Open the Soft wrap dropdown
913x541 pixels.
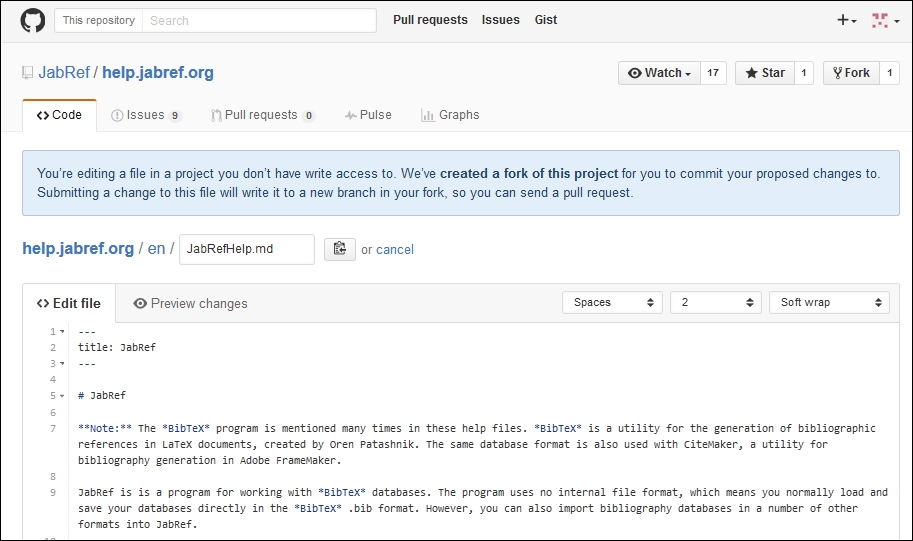(x=829, y=302)
